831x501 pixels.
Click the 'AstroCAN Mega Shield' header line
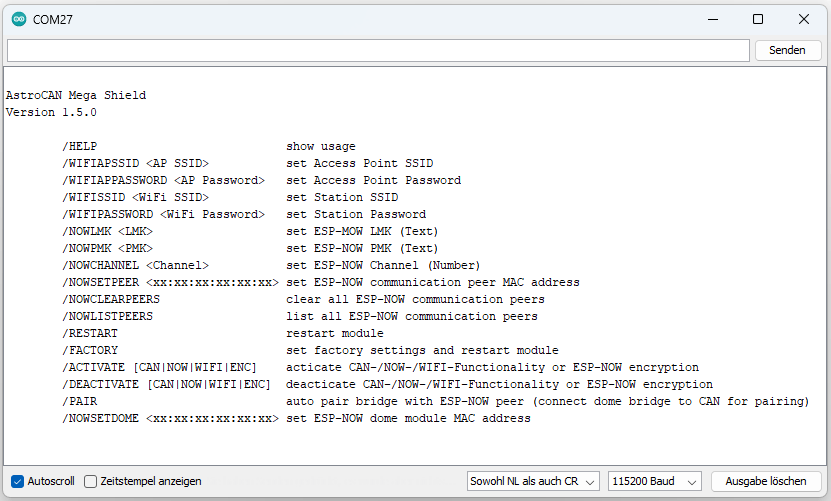point(76,95)
